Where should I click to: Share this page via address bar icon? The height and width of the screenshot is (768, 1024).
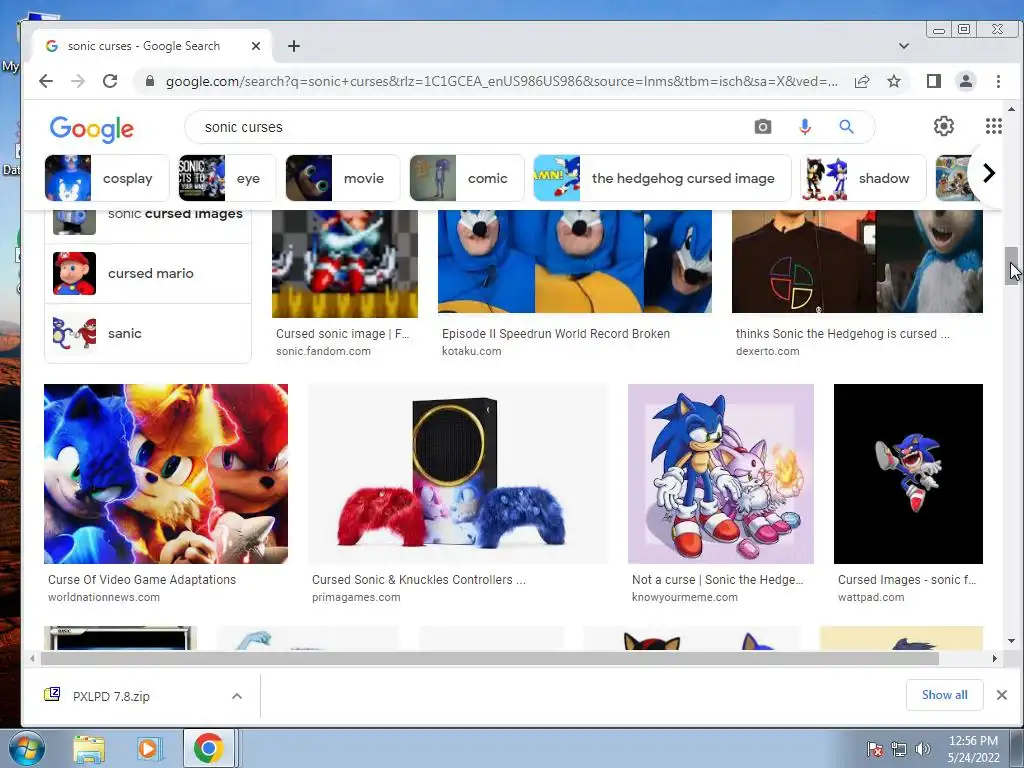862,81
